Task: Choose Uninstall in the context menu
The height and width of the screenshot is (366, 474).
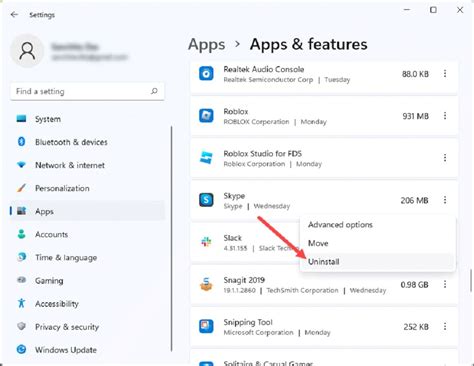Action: click(x=377, y=262)
